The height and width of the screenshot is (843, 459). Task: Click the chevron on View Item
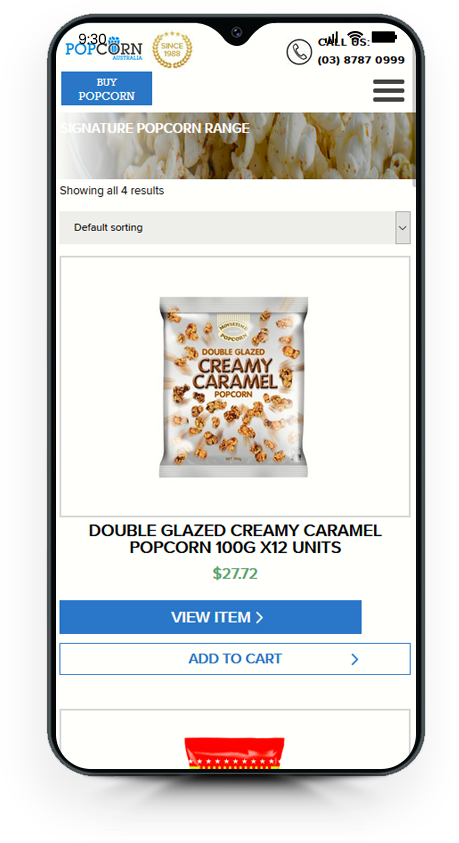pyautogui.click(x=260, y=617)
